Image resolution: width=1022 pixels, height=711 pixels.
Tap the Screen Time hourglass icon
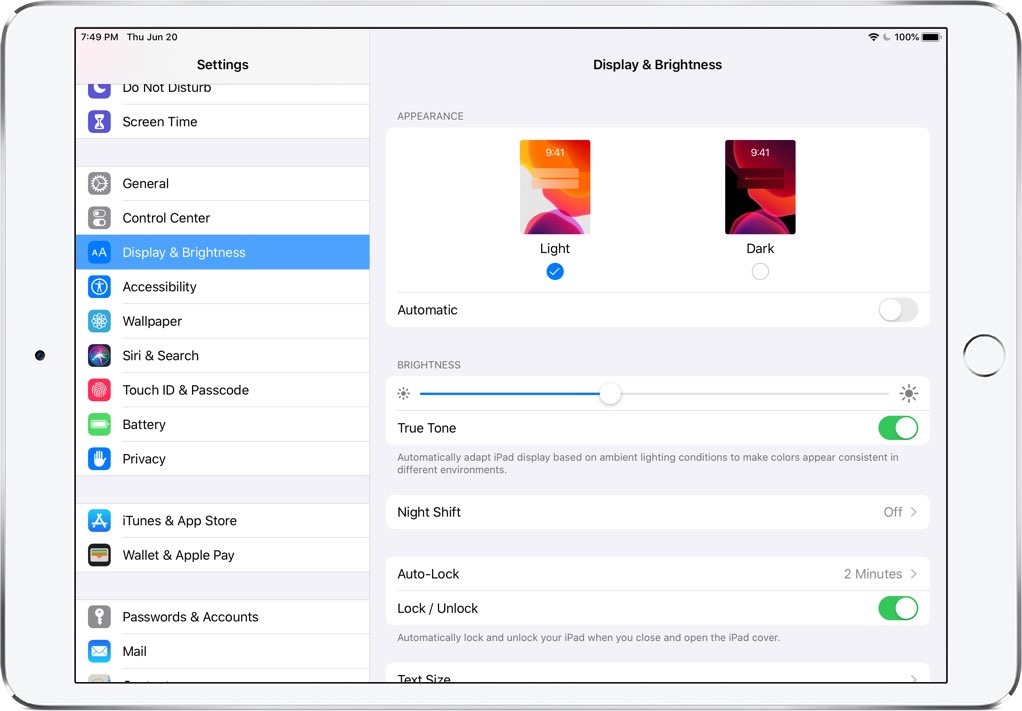pyautogui.click(x=99, y=121)
